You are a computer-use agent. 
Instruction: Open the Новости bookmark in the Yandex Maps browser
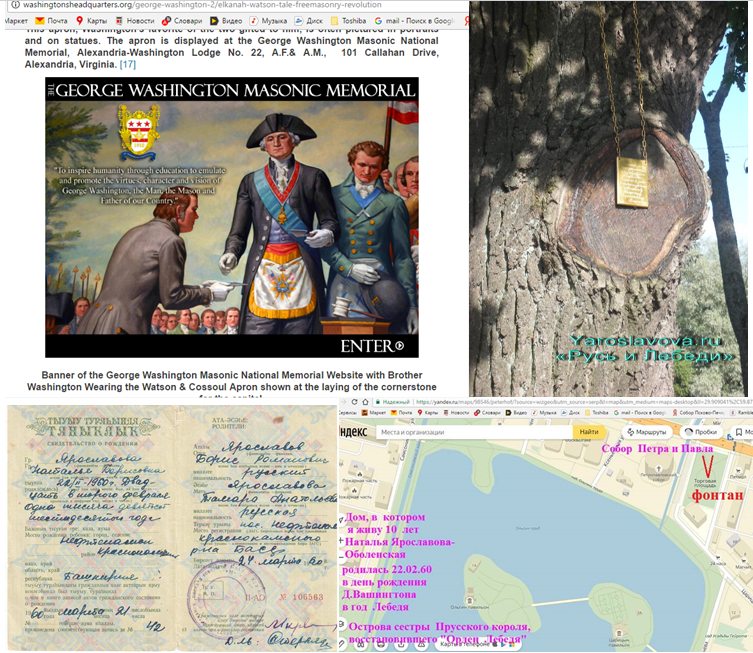(x=456, y=412)
